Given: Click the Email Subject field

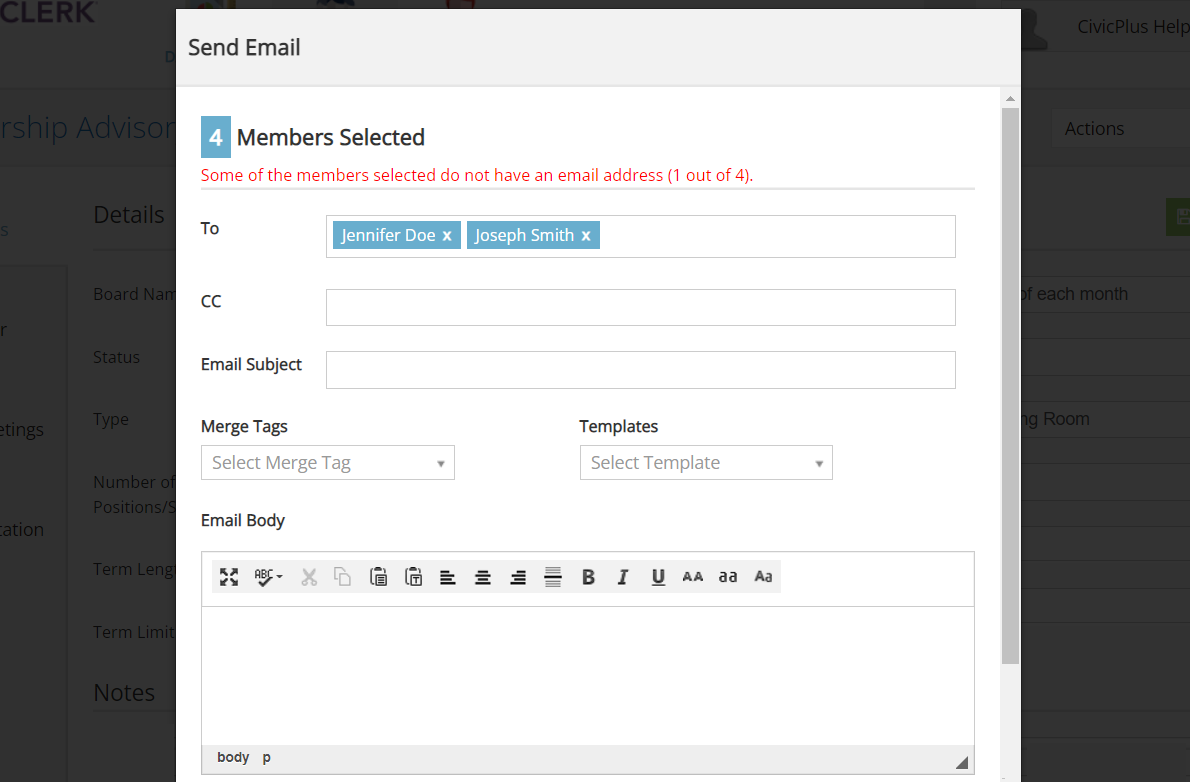Looking at the screenshot, I should click(641, 370).
